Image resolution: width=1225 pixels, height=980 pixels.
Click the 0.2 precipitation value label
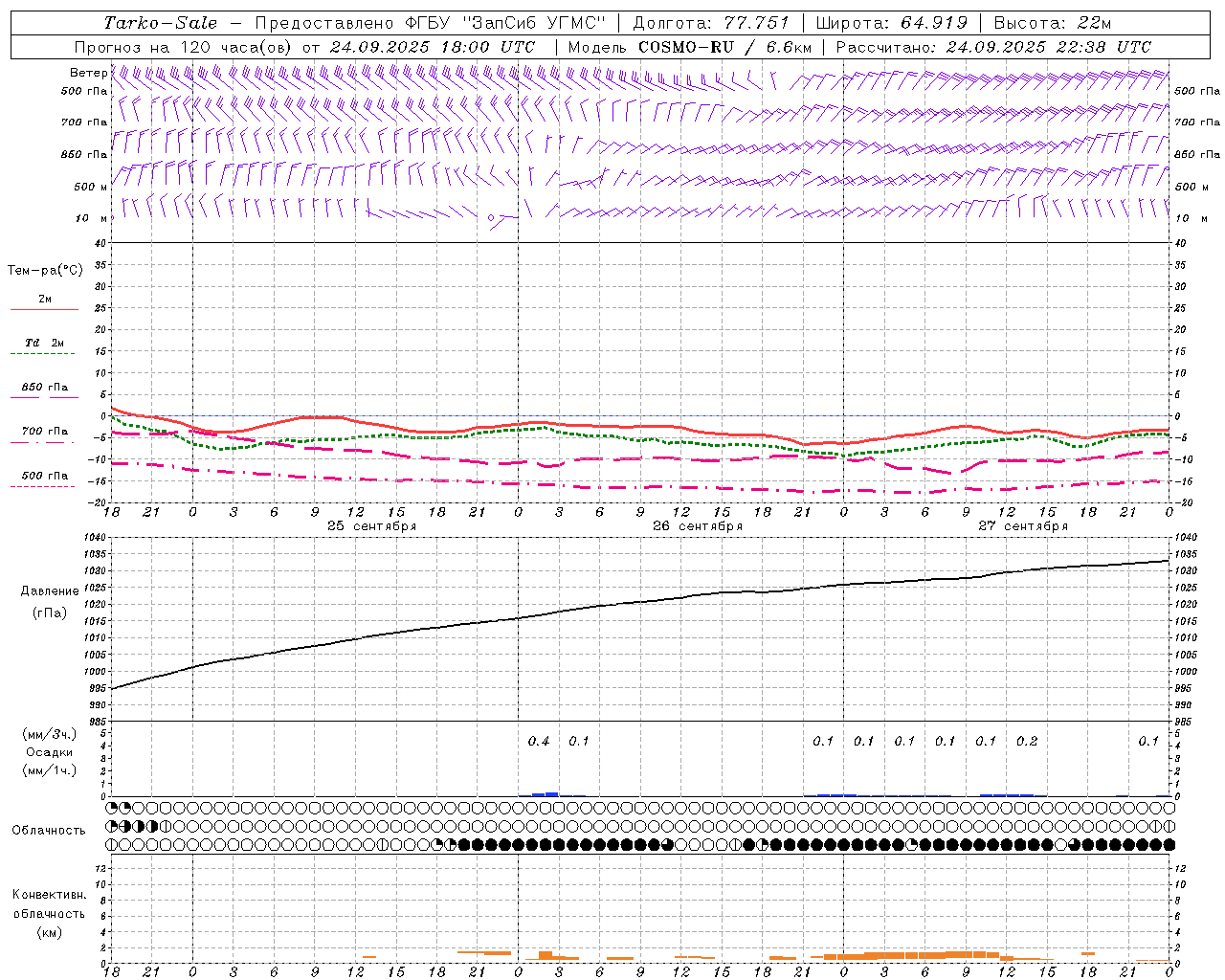coord(1027,741)
